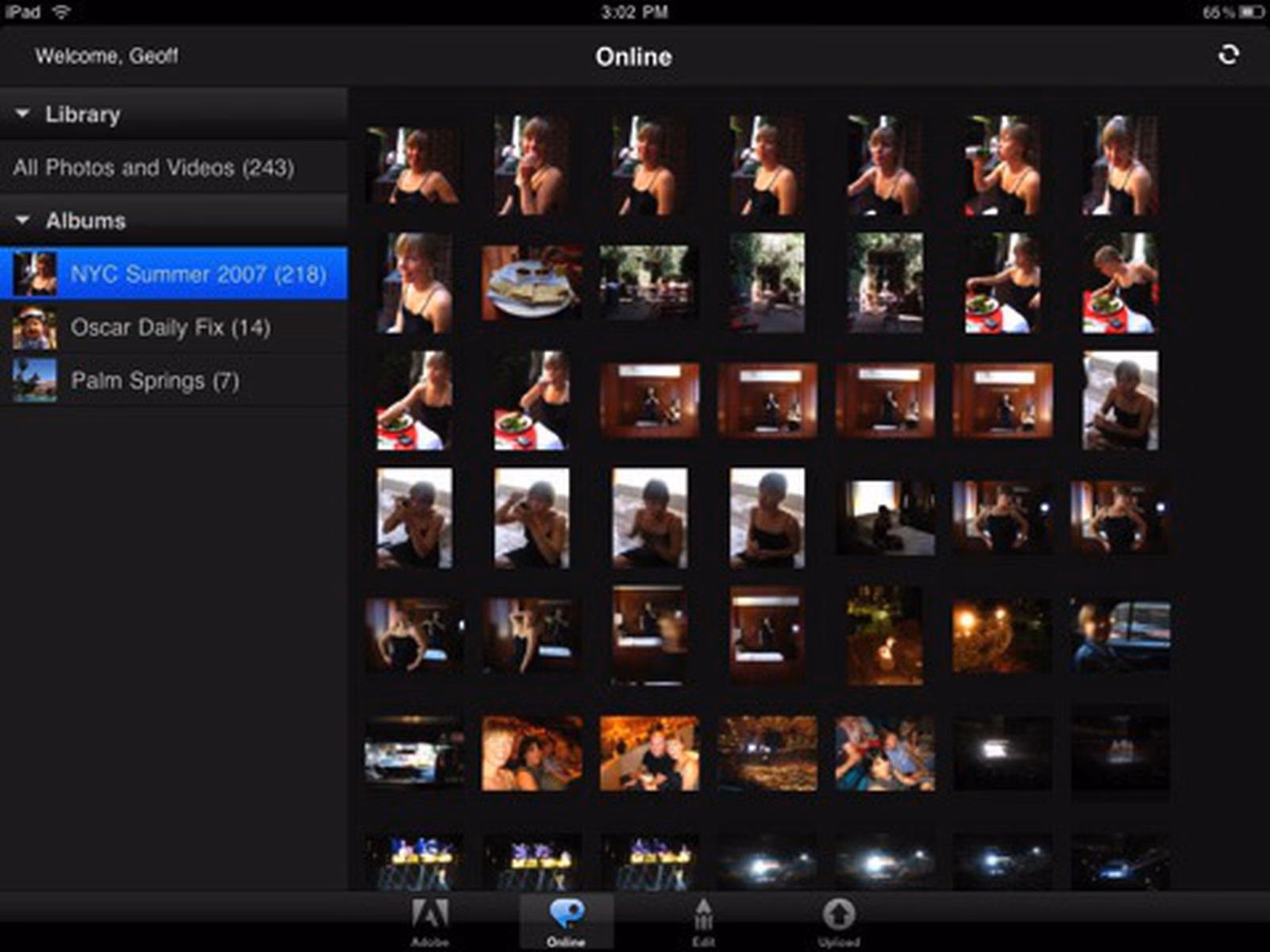Tap the Palm Springs album cover icon
The image size is (1270, 952).
point(33,379)
